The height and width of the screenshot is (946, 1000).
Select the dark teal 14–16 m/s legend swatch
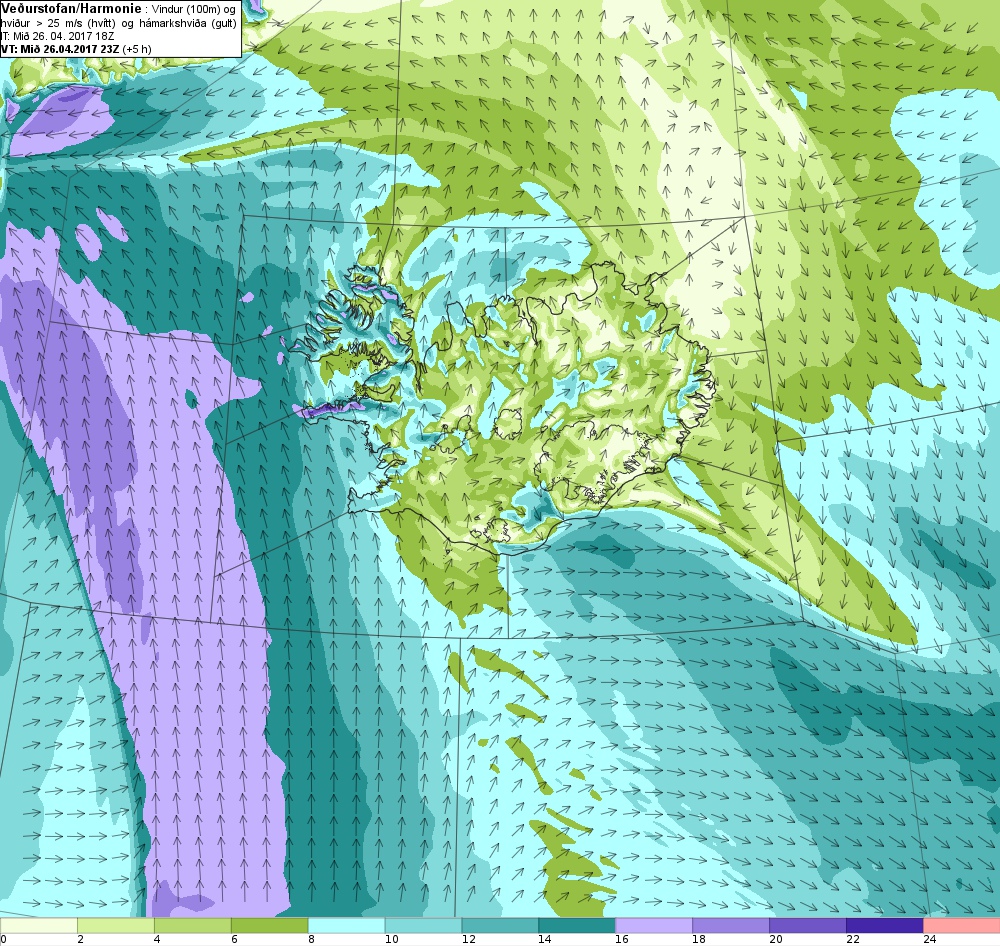coord(577,925)
